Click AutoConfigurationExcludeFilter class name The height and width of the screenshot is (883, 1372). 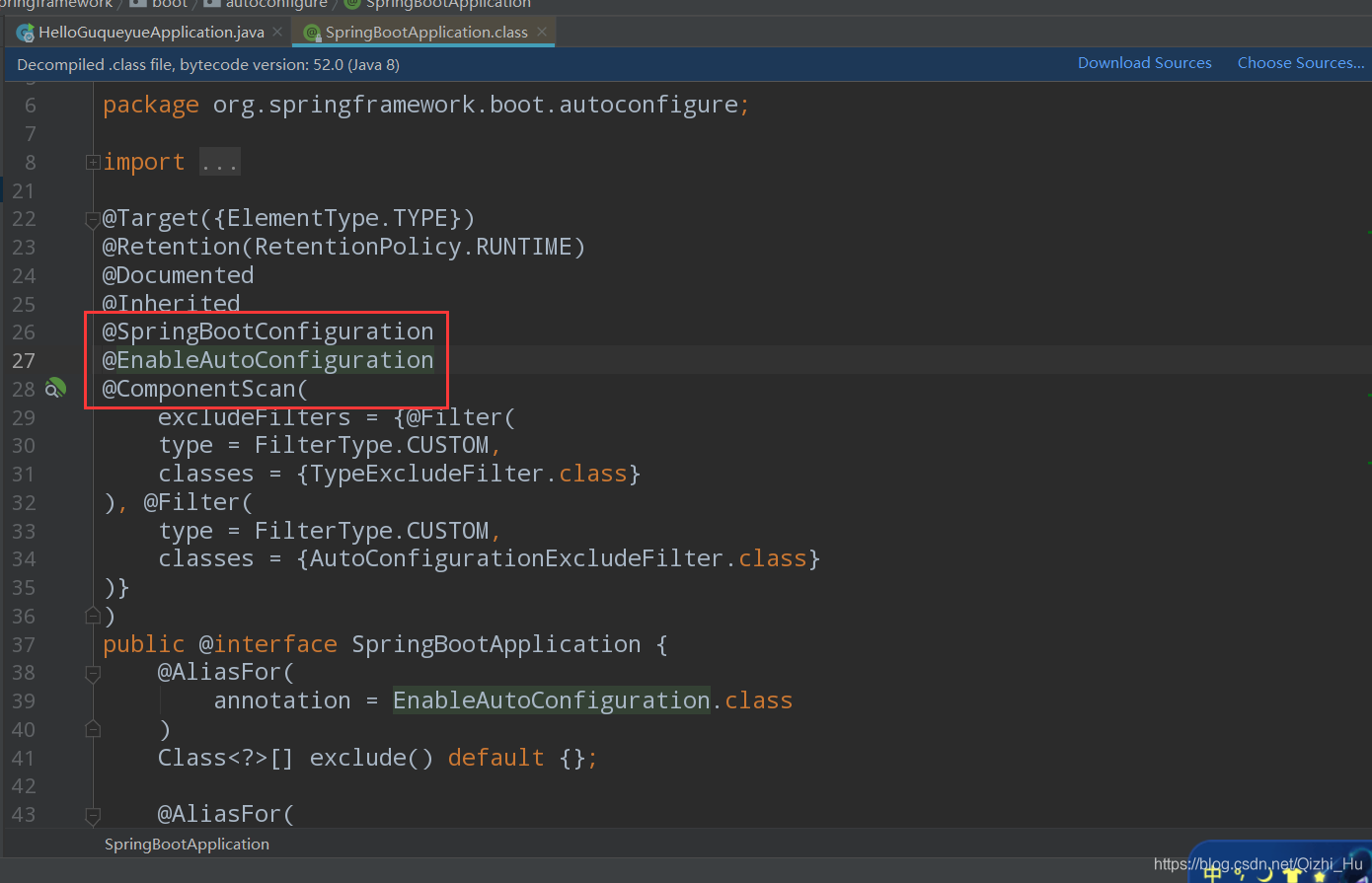coord(517,559)
